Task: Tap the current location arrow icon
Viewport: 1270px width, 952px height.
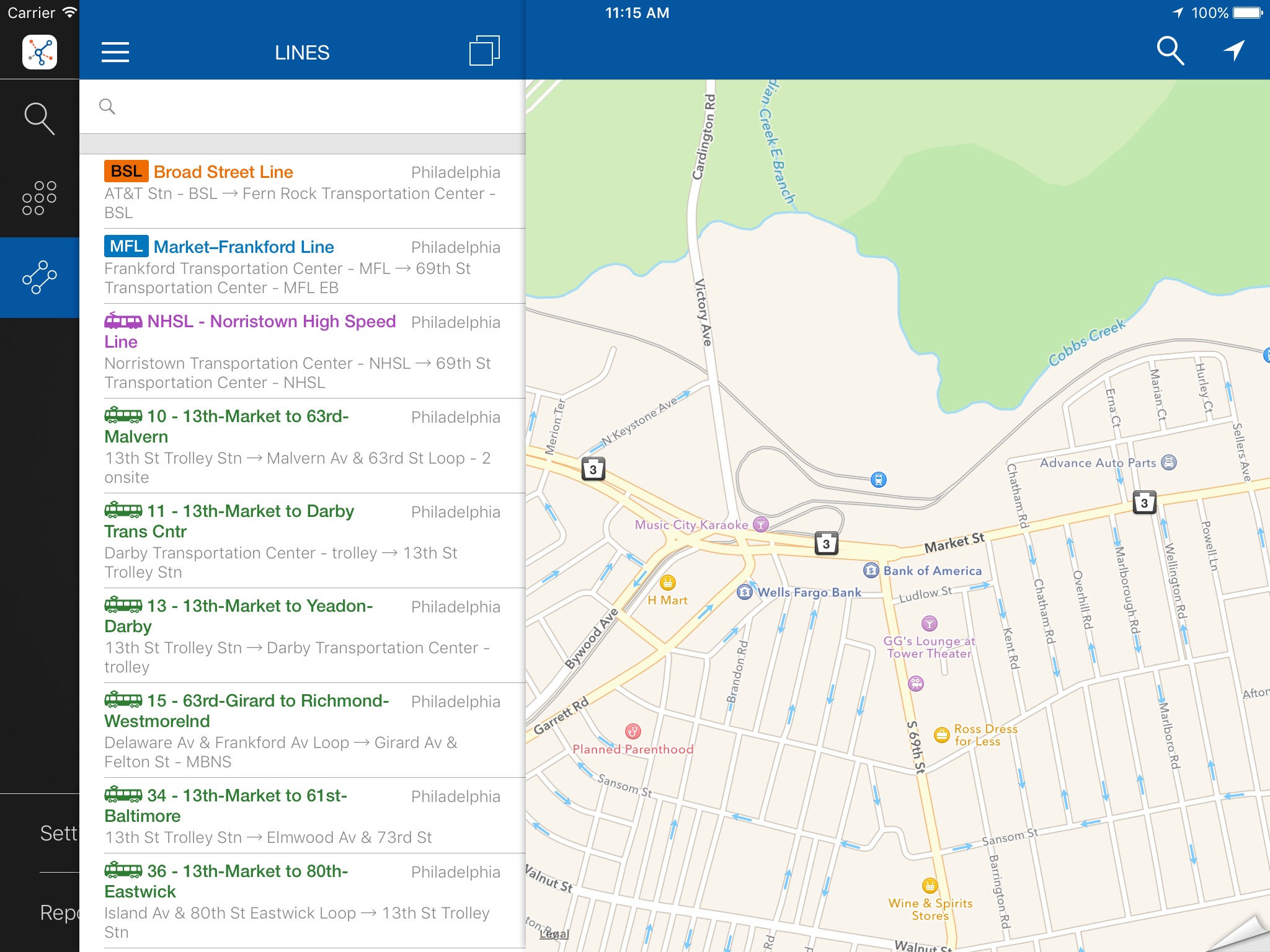Action: coord(1234,51)
